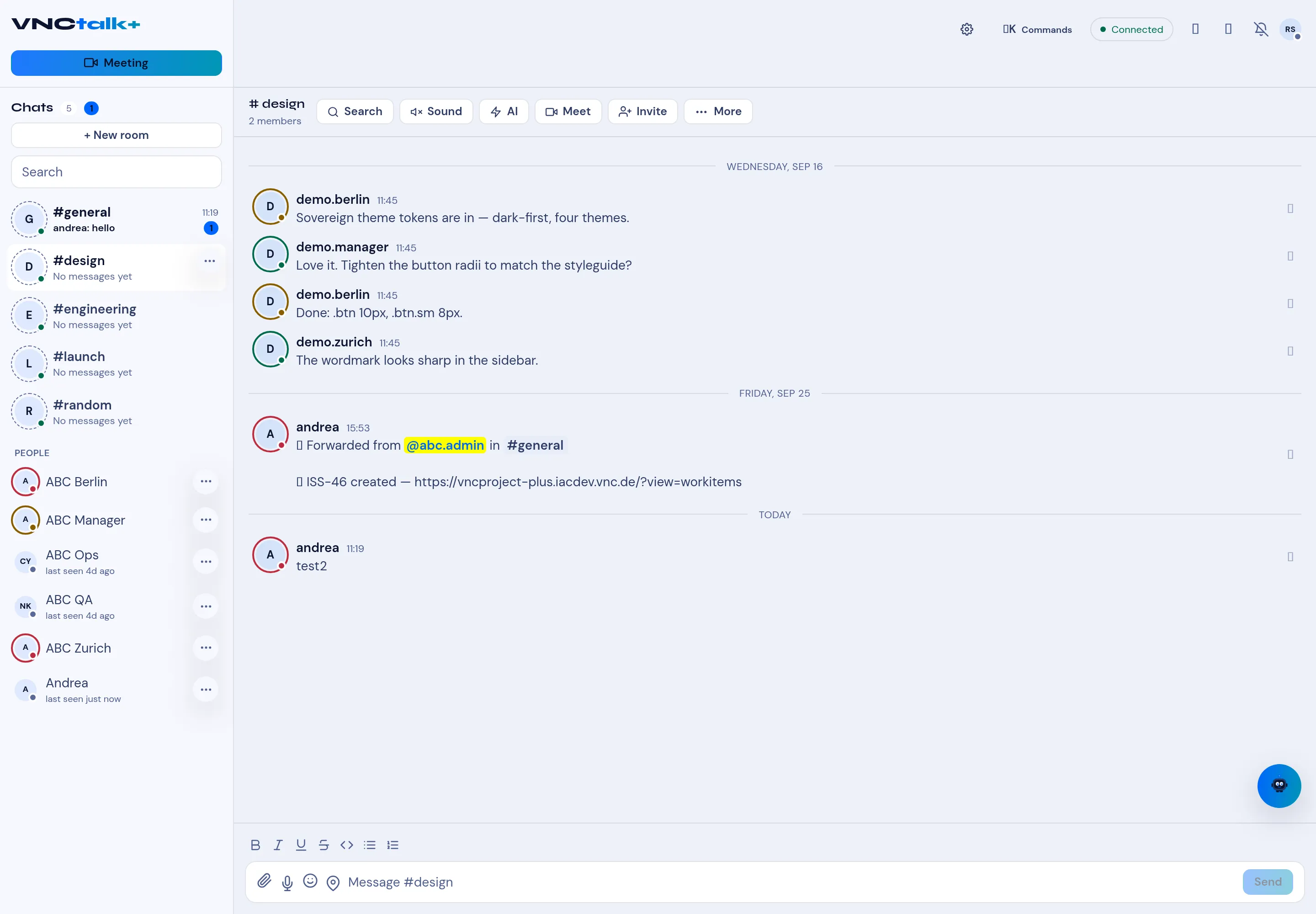Open the settings gear in top bar

pos(967,29)
